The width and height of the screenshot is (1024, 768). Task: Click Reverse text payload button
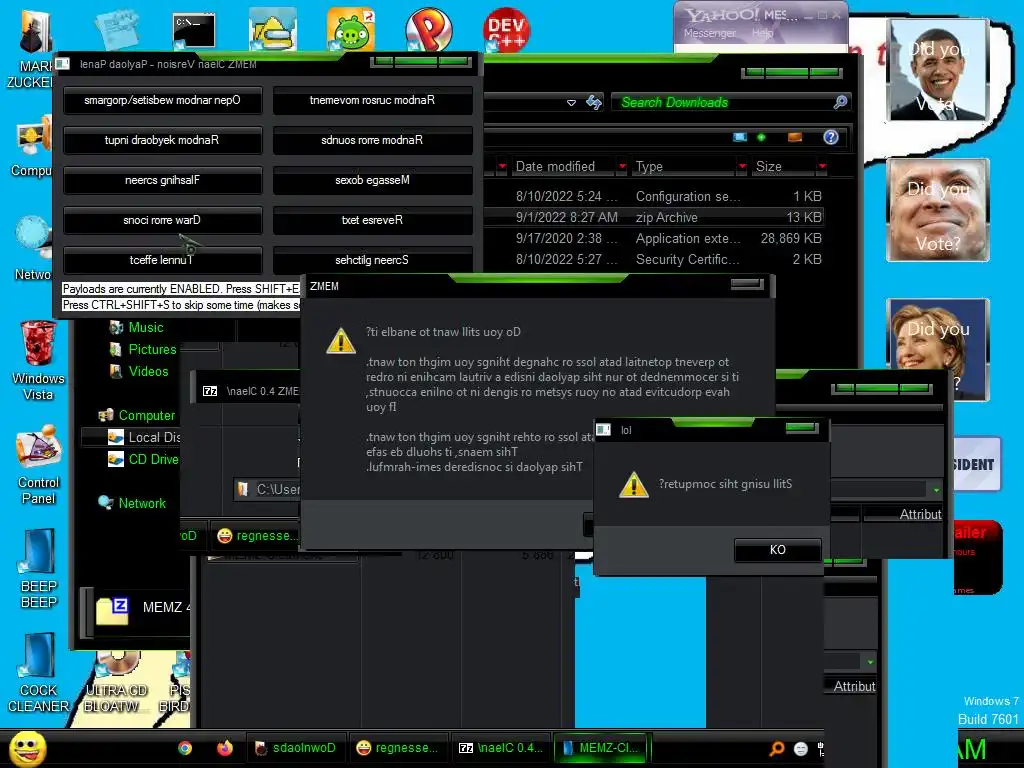[x=372, y=220]
